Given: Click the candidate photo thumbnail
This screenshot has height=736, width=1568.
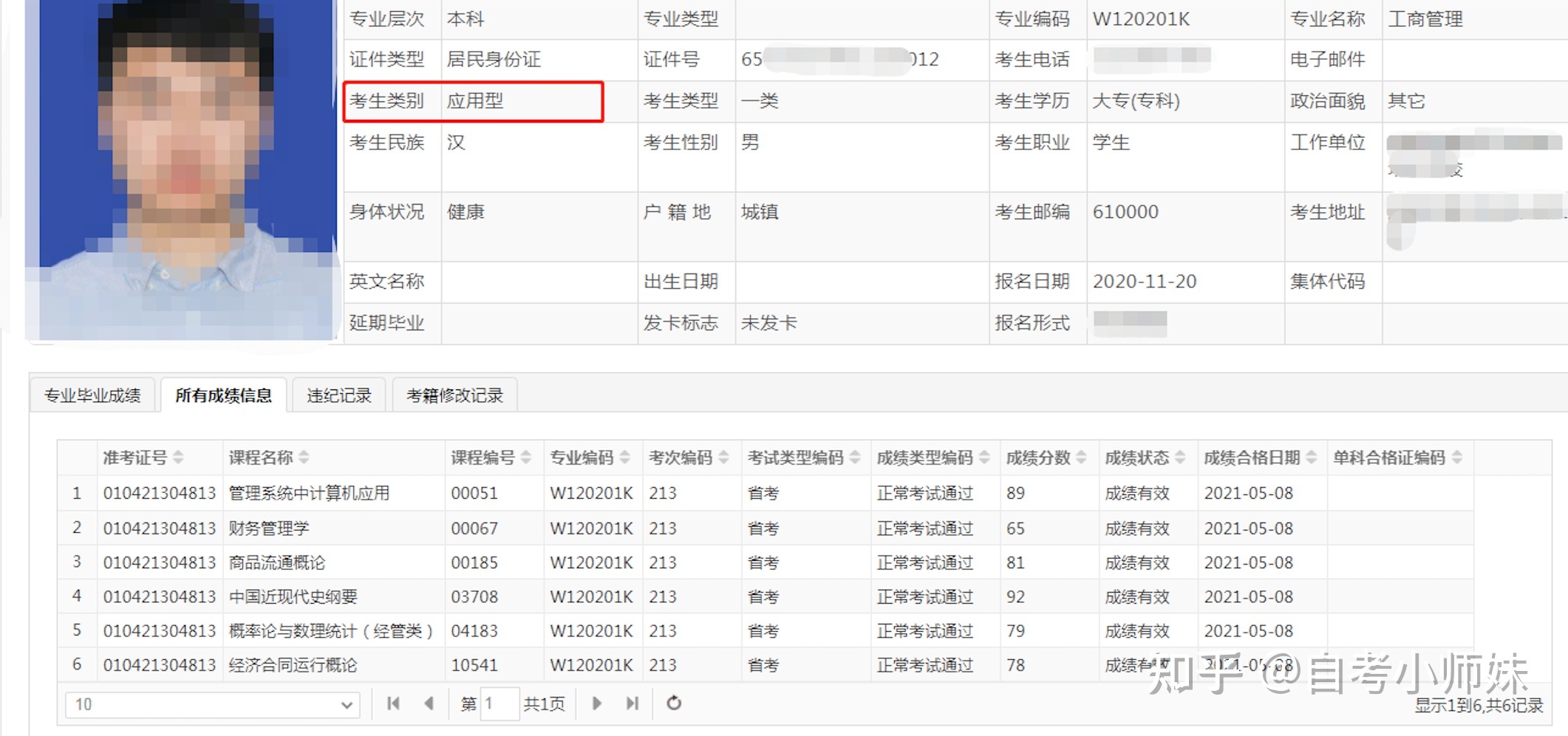Looking at the screenshot, I should pos(180,170).
